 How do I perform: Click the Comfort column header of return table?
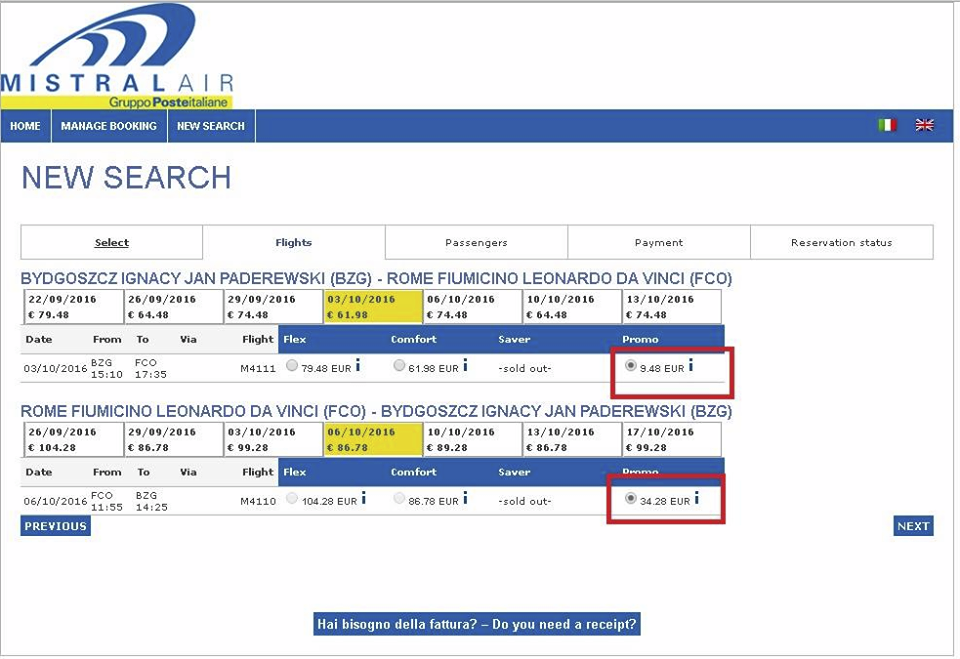414,472
